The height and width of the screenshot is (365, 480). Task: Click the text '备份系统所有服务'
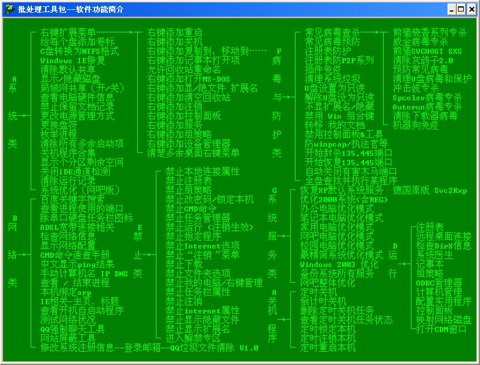tap(337, 274)
